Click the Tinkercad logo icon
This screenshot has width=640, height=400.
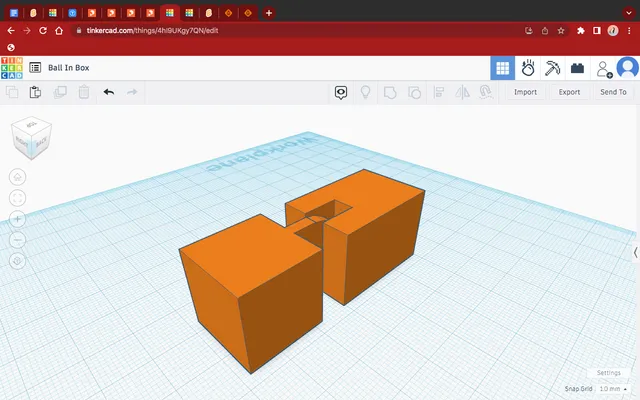[12, 68]
